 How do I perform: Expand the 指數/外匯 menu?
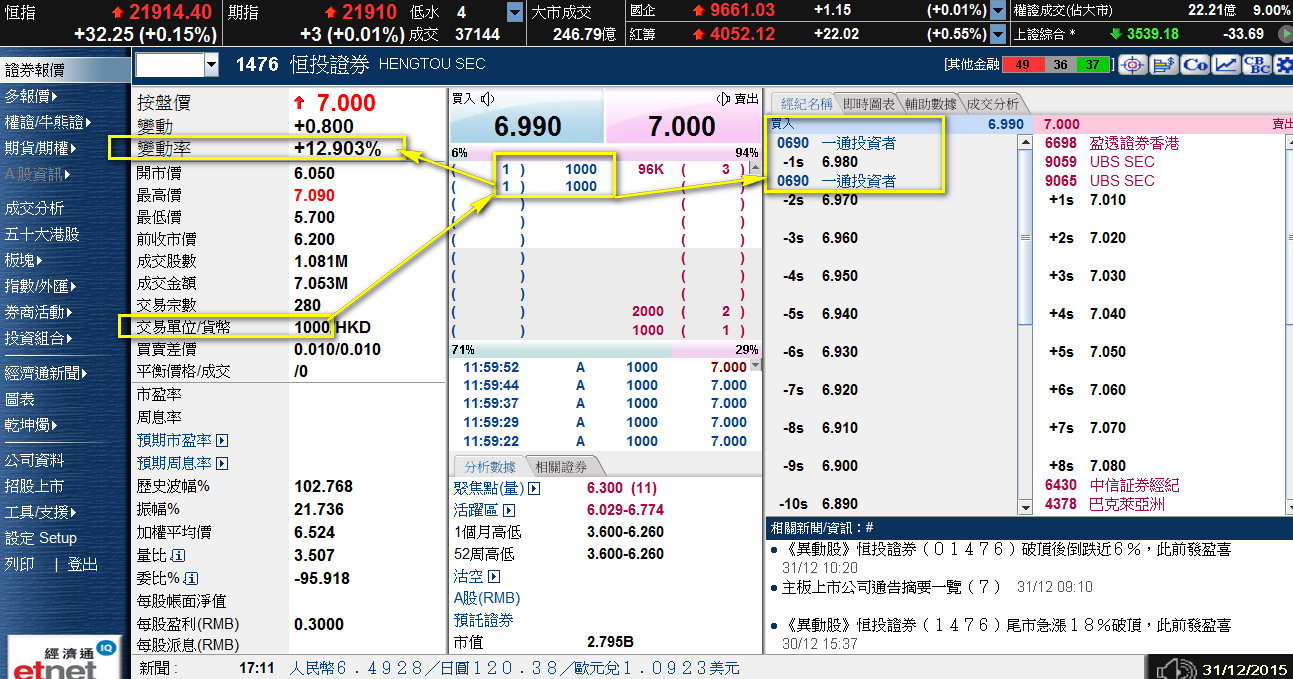[40, 286]
